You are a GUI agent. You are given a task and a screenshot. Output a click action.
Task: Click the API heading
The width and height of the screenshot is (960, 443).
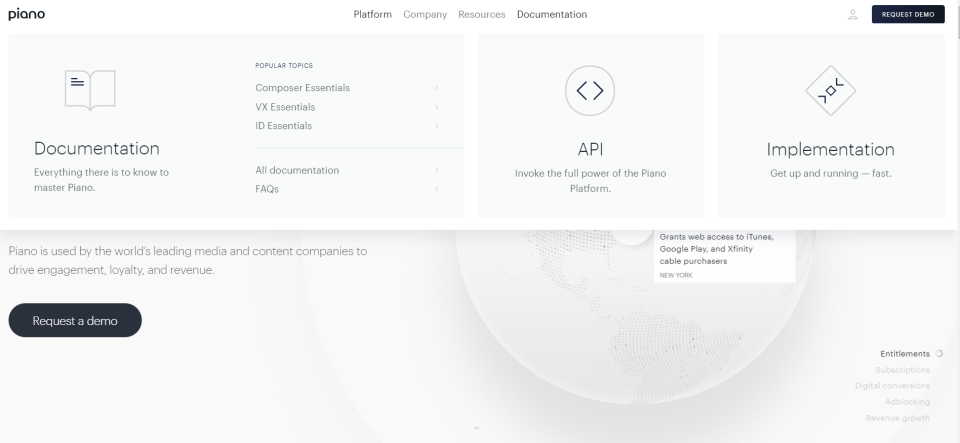[x=590, y=150]
